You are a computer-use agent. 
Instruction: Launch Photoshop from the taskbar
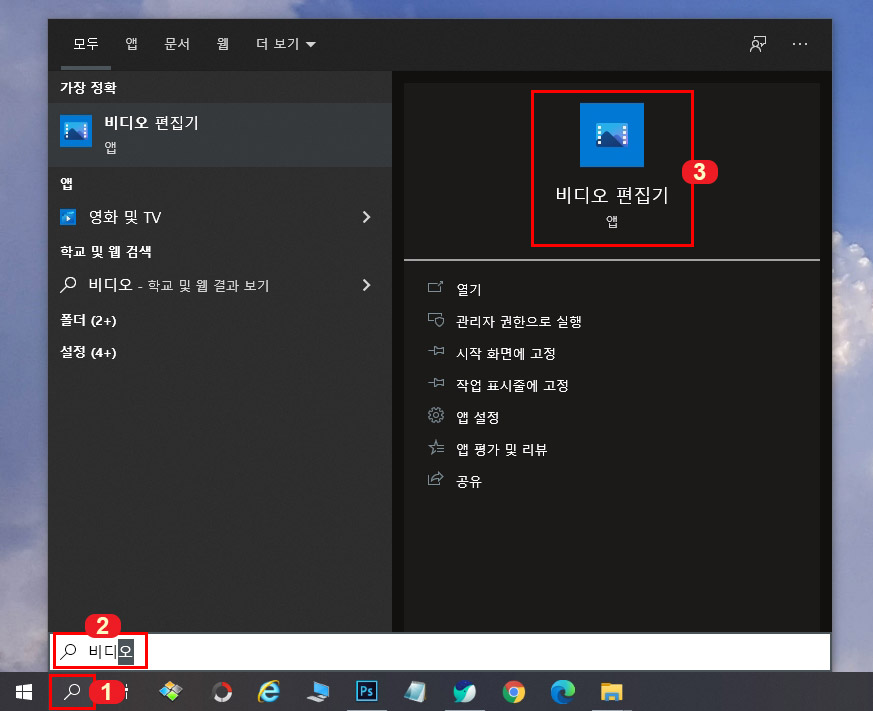pyautogui.click(x=366, y=691)
